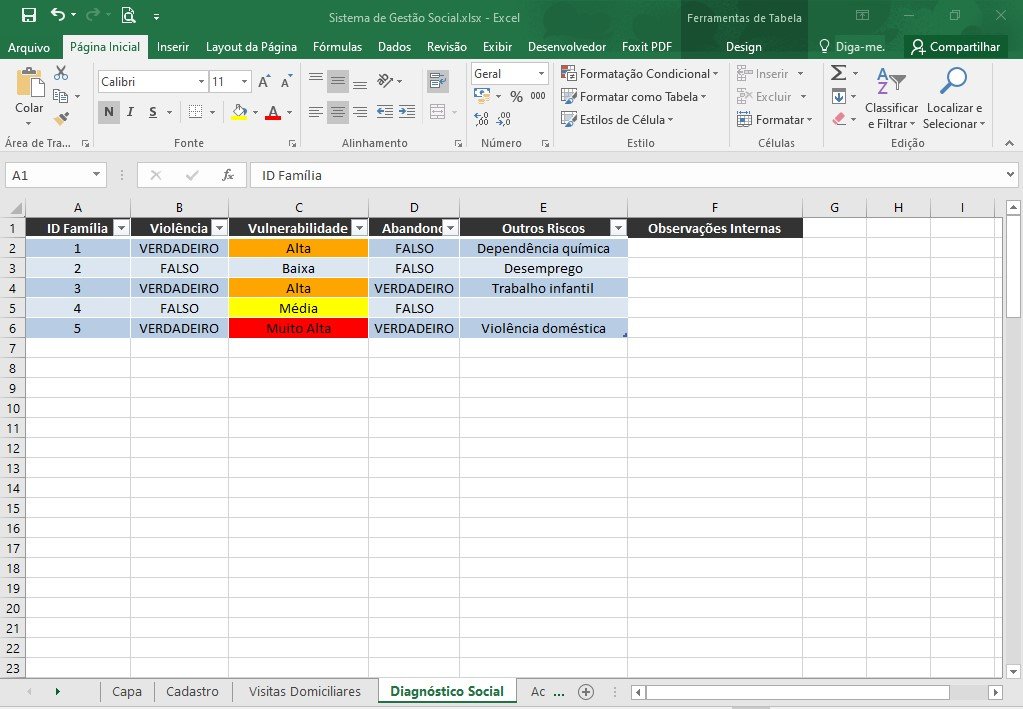The image size is (1023, 709).
Task: Switch to the Dados ribbon tab
Action: [395, 47]
